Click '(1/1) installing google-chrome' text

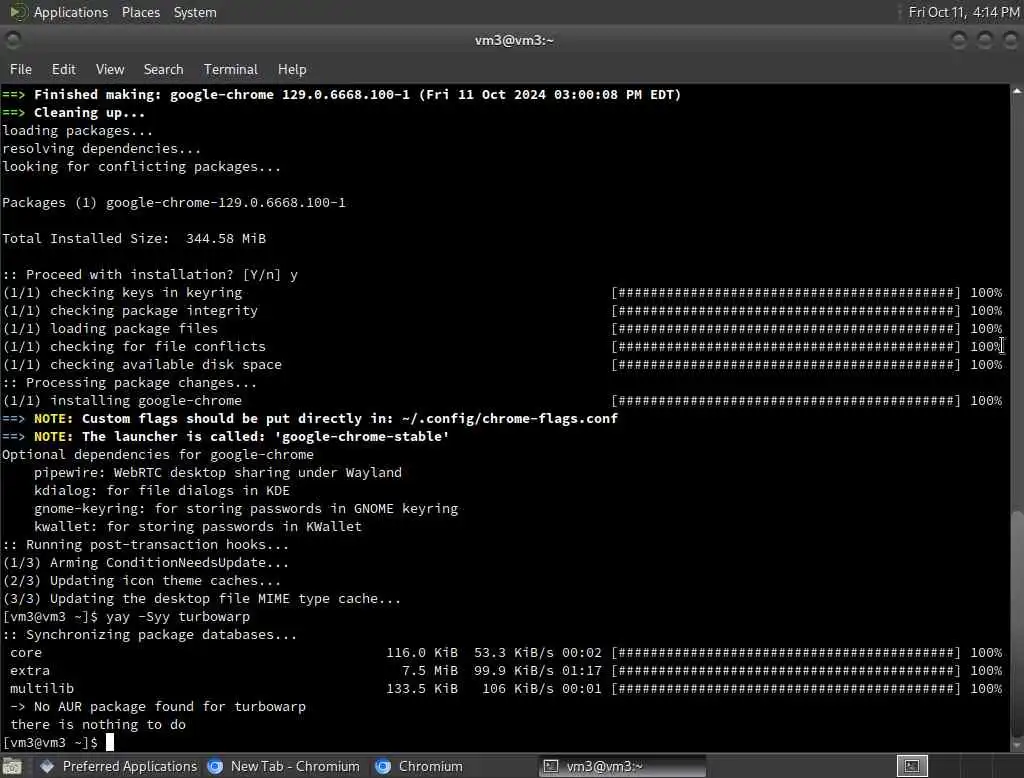click(x=122, y=400)
